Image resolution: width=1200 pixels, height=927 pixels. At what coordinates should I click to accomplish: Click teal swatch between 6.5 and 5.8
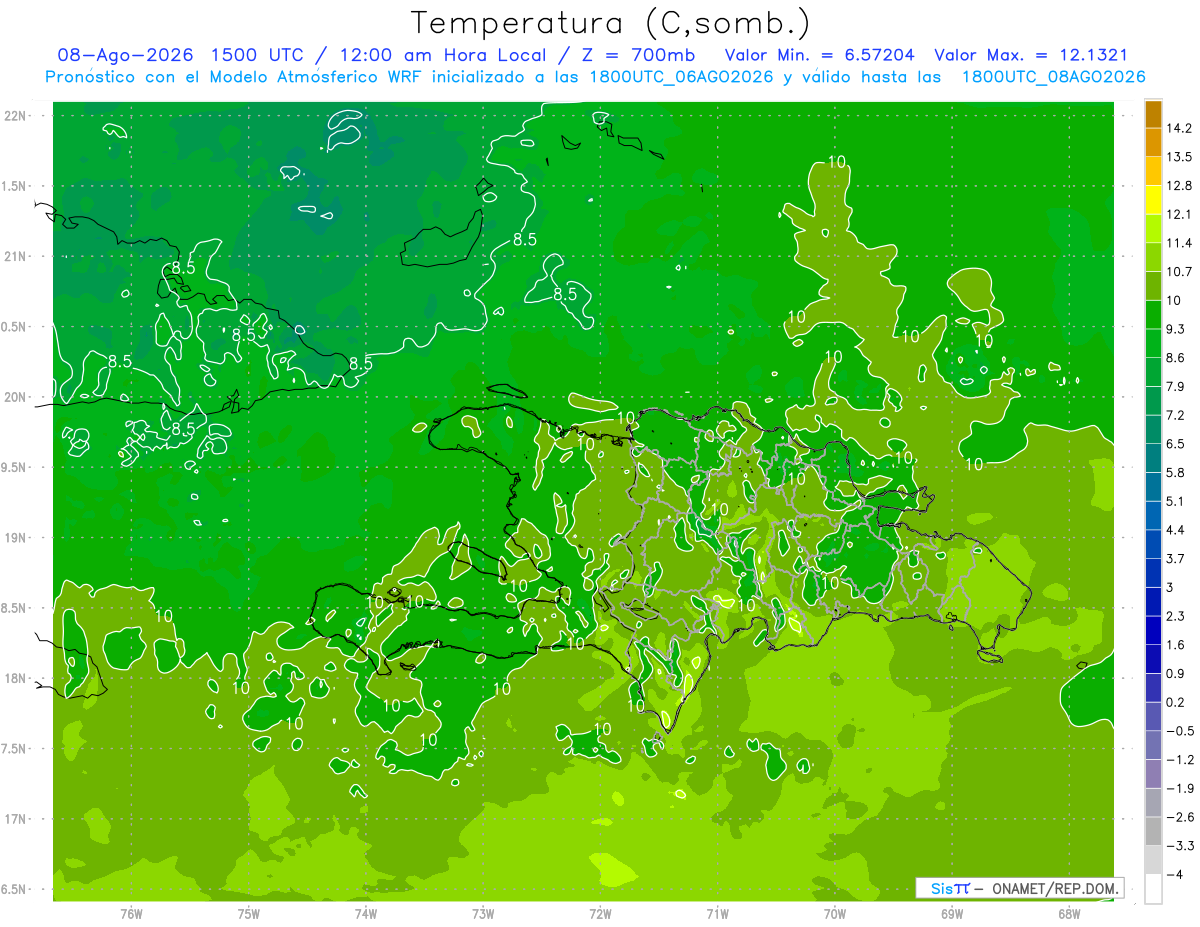tap(1153, 458)
